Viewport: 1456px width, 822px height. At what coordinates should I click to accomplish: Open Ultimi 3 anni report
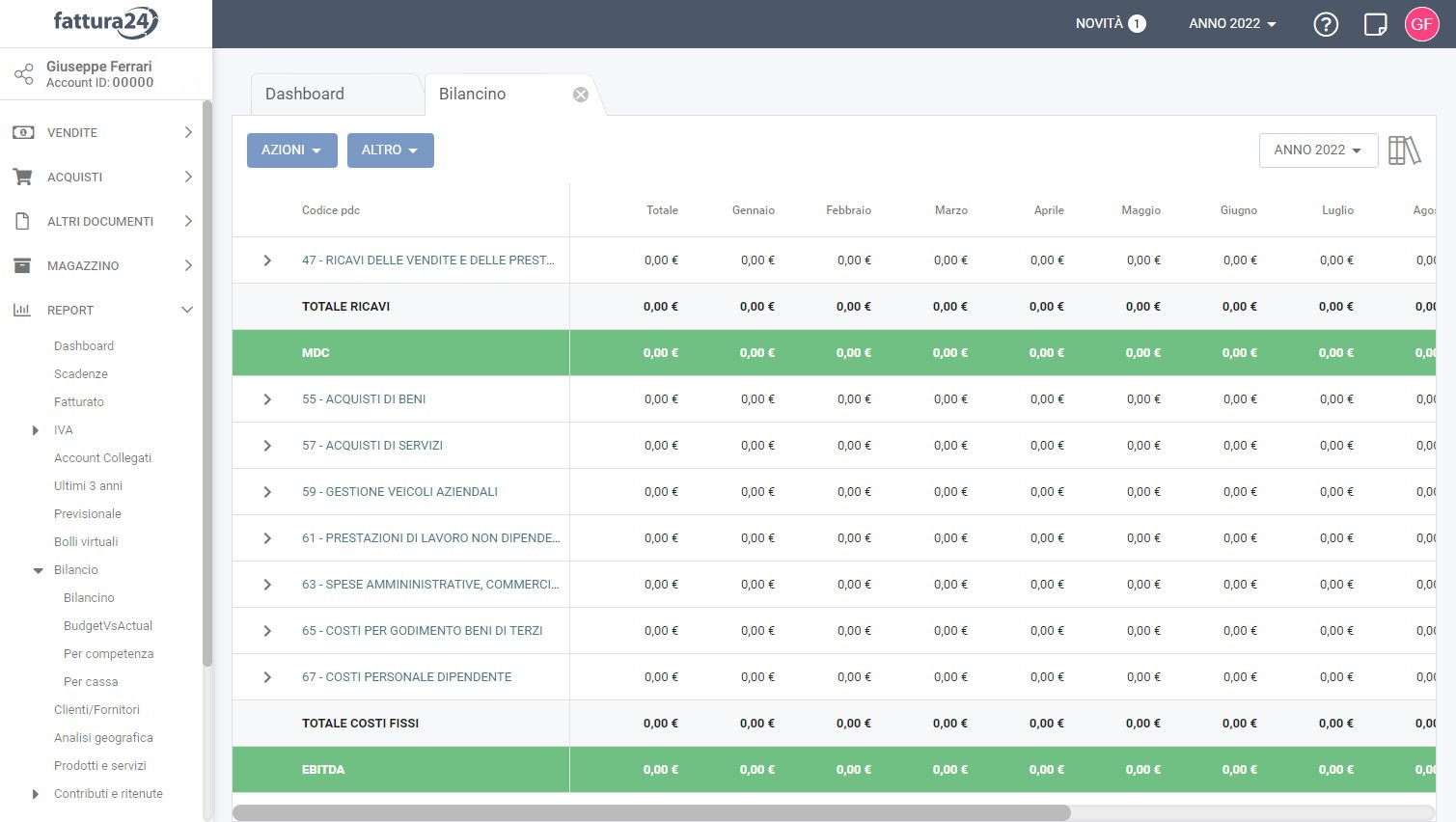(x=88, y=486)
